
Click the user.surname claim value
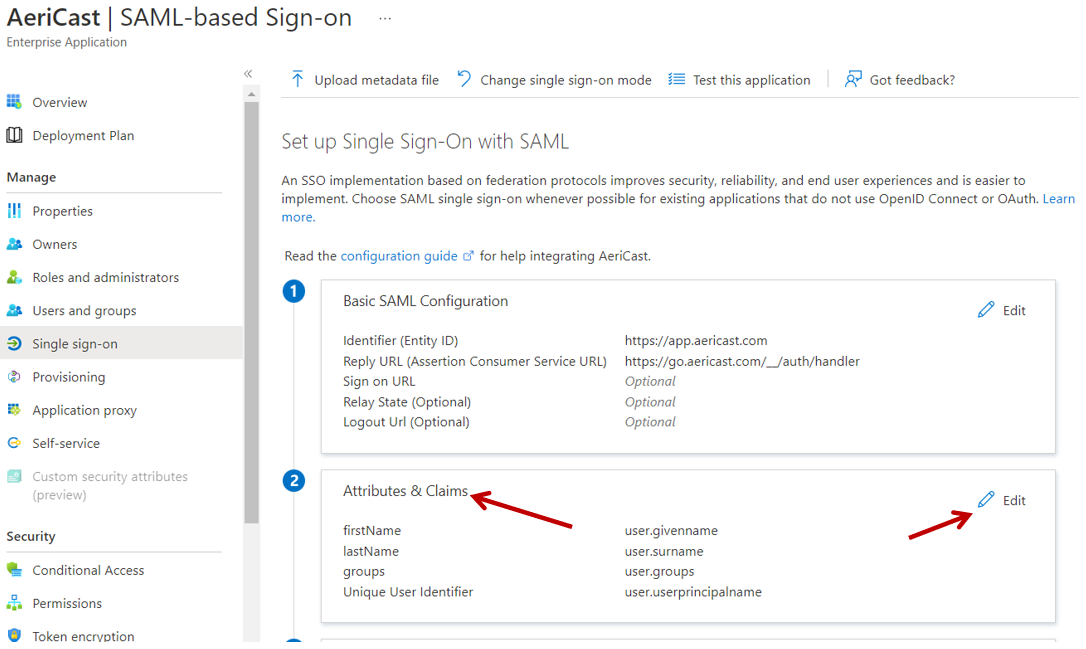[664, 551]
